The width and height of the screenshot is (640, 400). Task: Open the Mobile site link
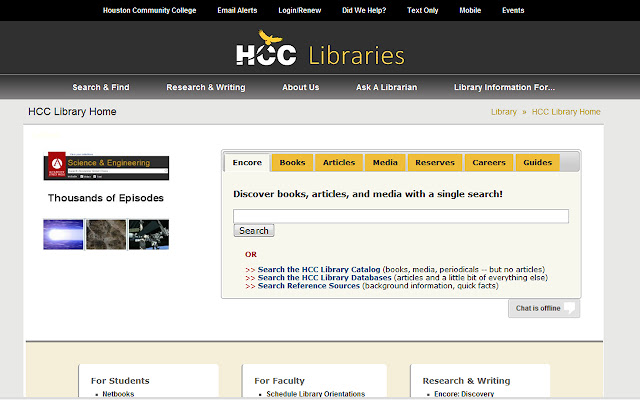[x=470, y=10]
